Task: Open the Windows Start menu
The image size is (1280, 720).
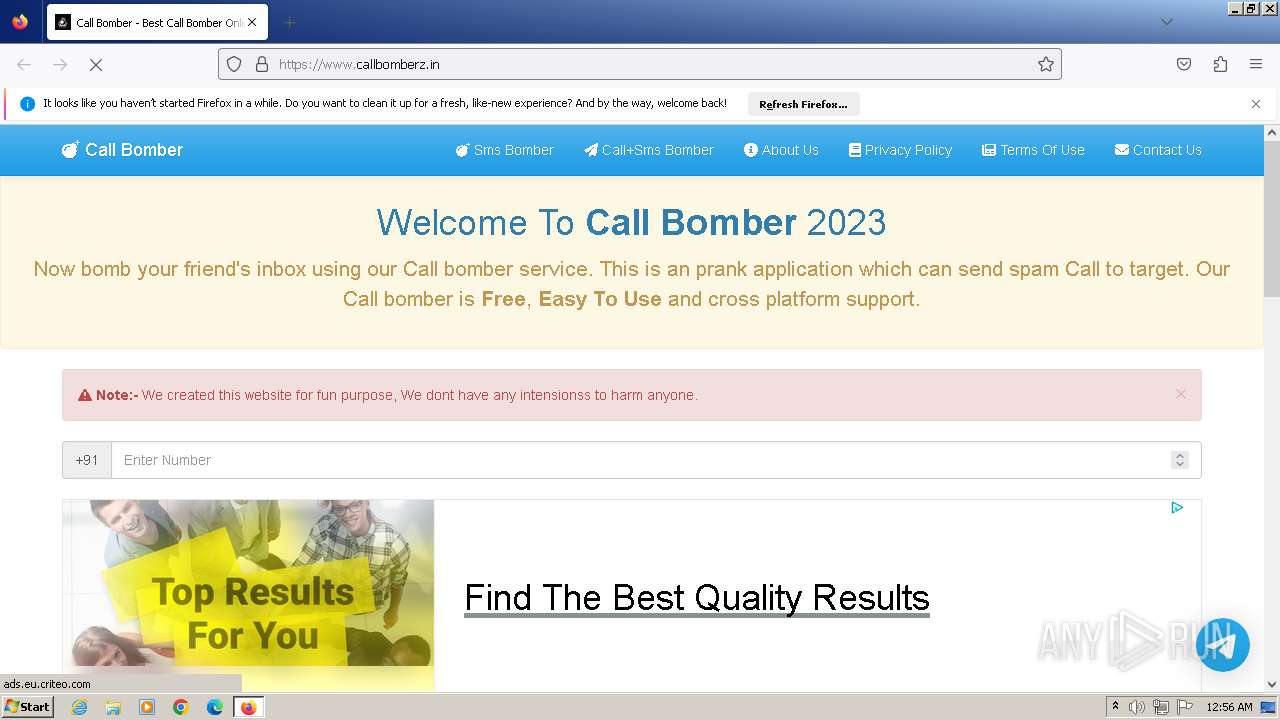Action: point(27,707)
